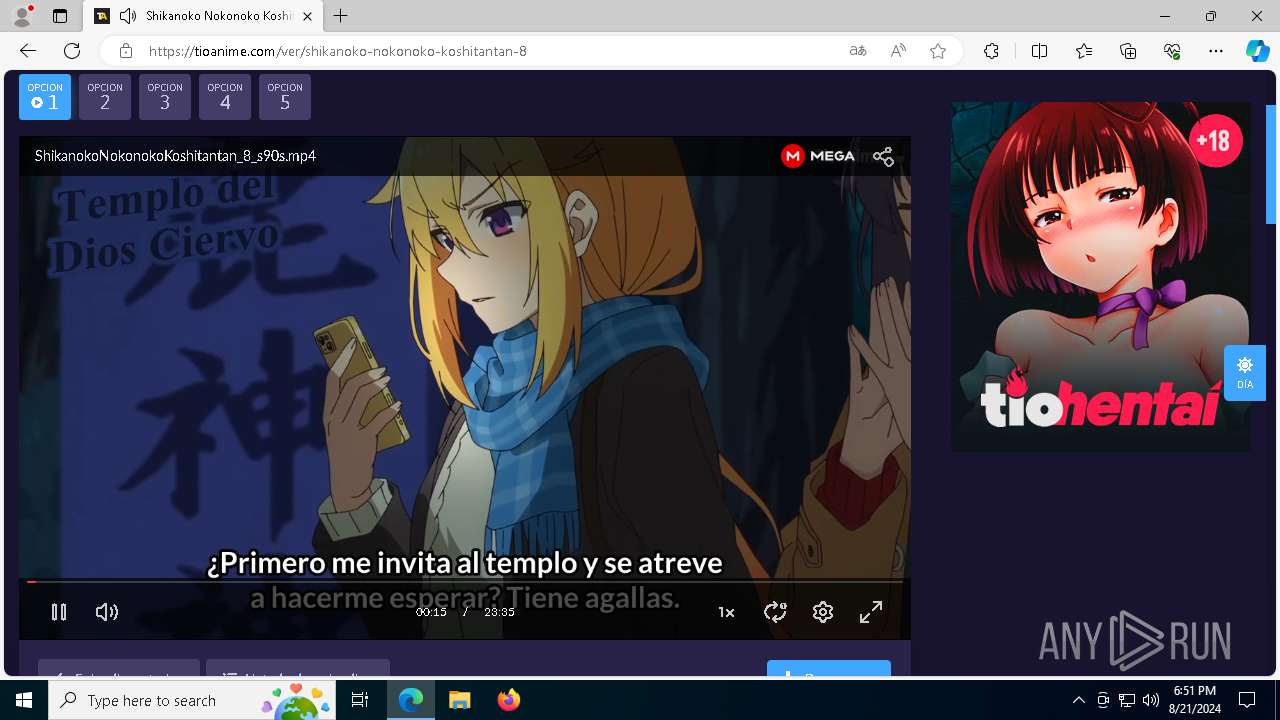The height and width of the screenshot is (720, 1280).
Task: Open File Explorer from taskbar
Action: [459, 700]
